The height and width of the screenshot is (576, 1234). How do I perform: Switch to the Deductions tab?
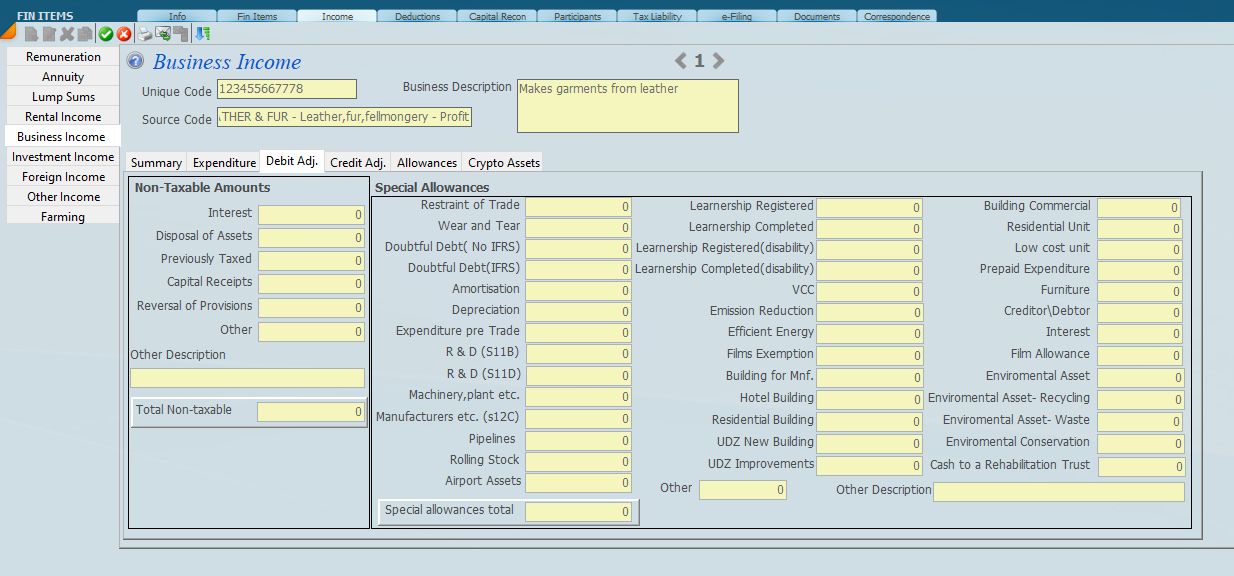(417, 16)
